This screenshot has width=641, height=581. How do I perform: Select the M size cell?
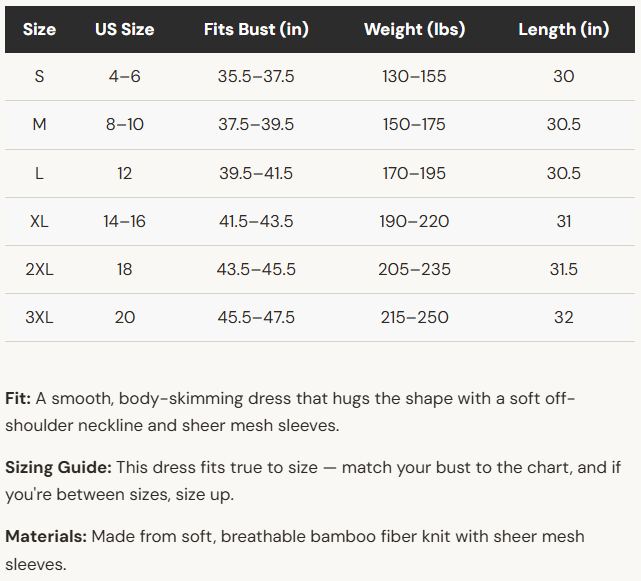[39, 124]
